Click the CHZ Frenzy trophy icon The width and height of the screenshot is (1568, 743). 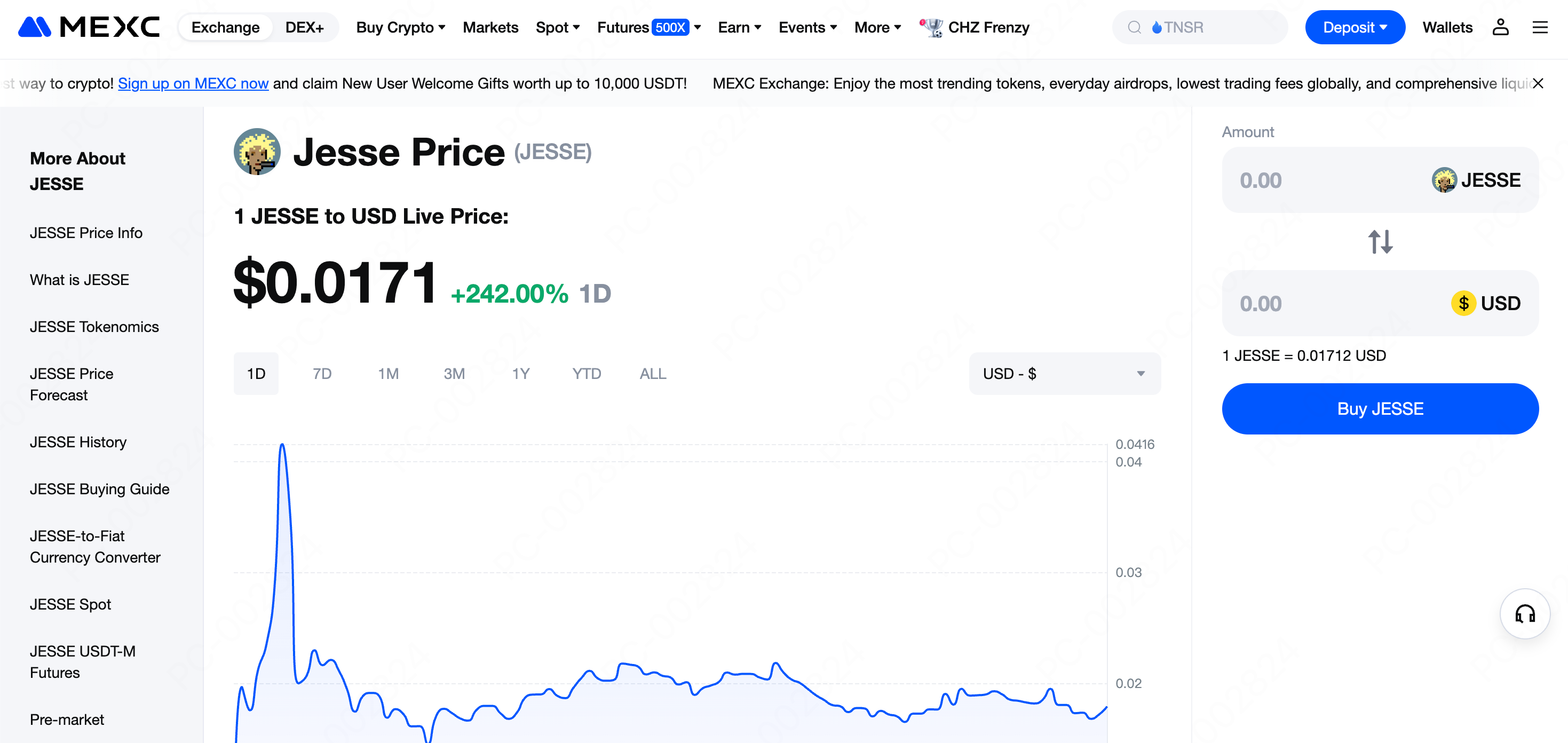[931, 27]
